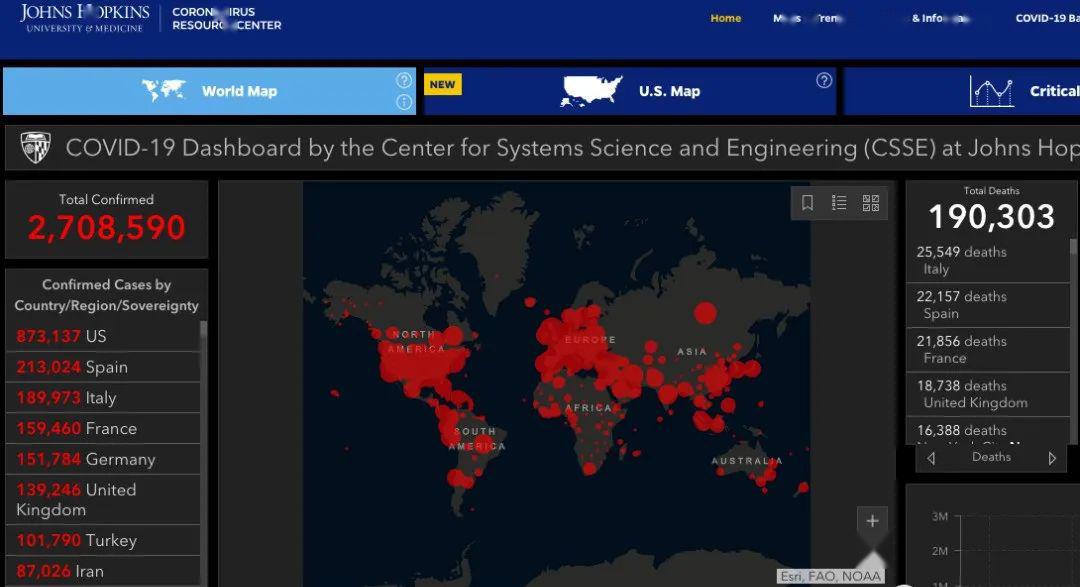Click the map bookmarks icon
1080x587 pixels.
click(x=808, y=203)
